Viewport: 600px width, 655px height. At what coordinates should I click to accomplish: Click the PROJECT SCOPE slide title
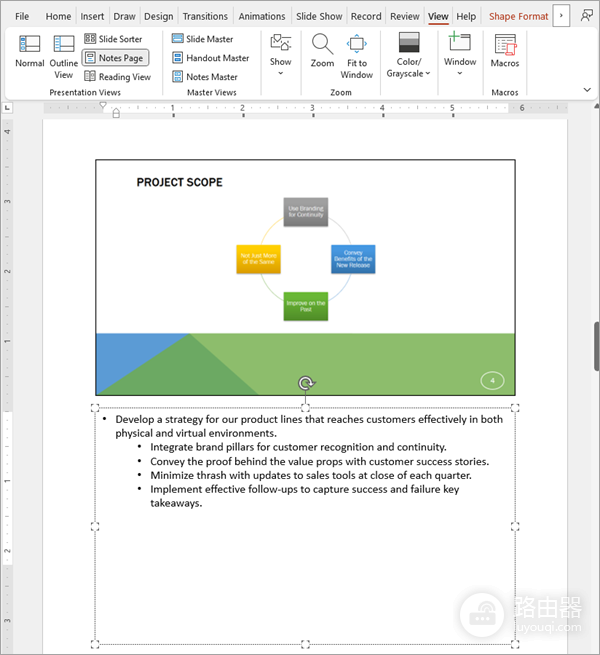point(180,182)
